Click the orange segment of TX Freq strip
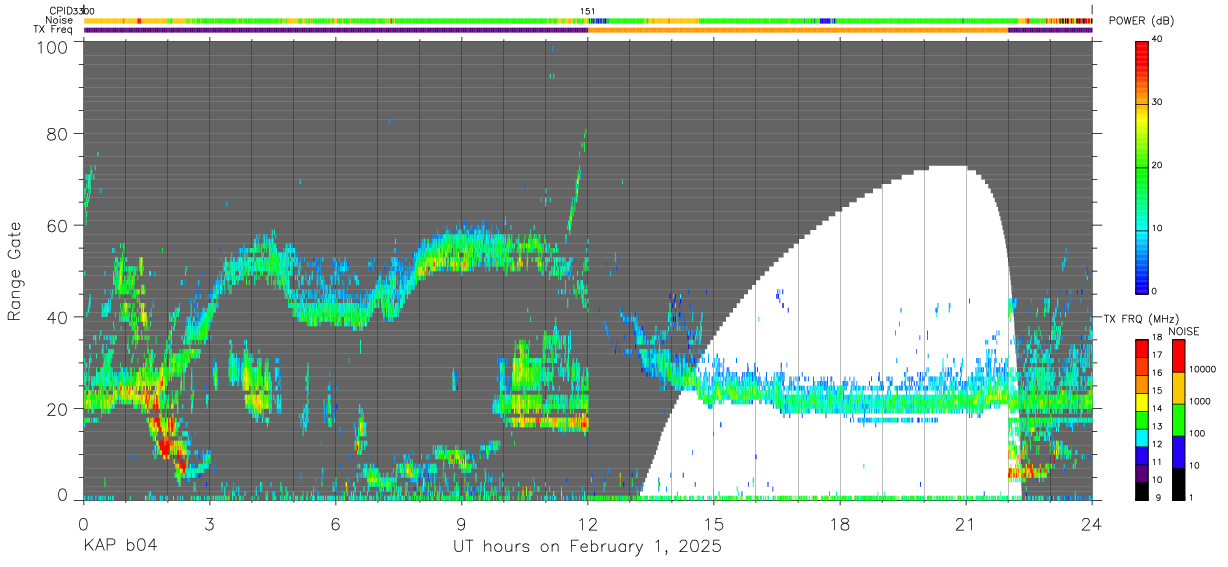Viewport: 1228px width, 567px height. [798, 30]
